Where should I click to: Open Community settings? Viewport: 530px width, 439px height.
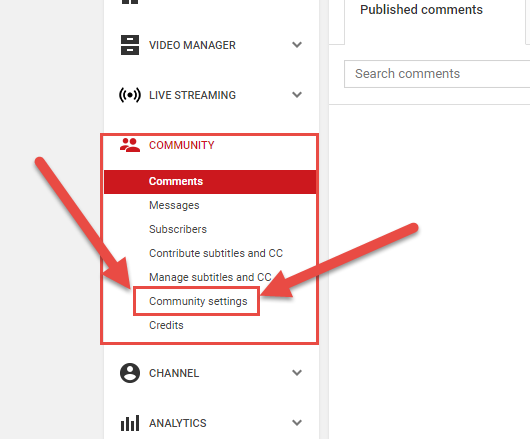pyautogui.click(x=198, y=301)
